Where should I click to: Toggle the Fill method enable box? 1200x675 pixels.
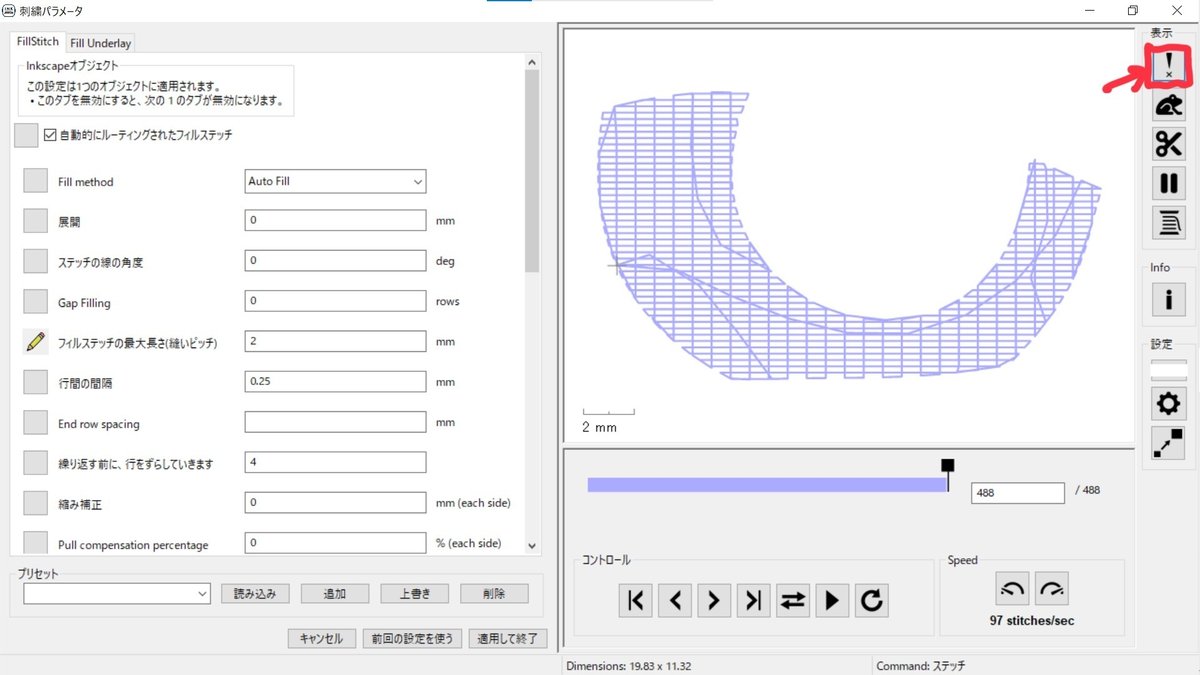36,181
